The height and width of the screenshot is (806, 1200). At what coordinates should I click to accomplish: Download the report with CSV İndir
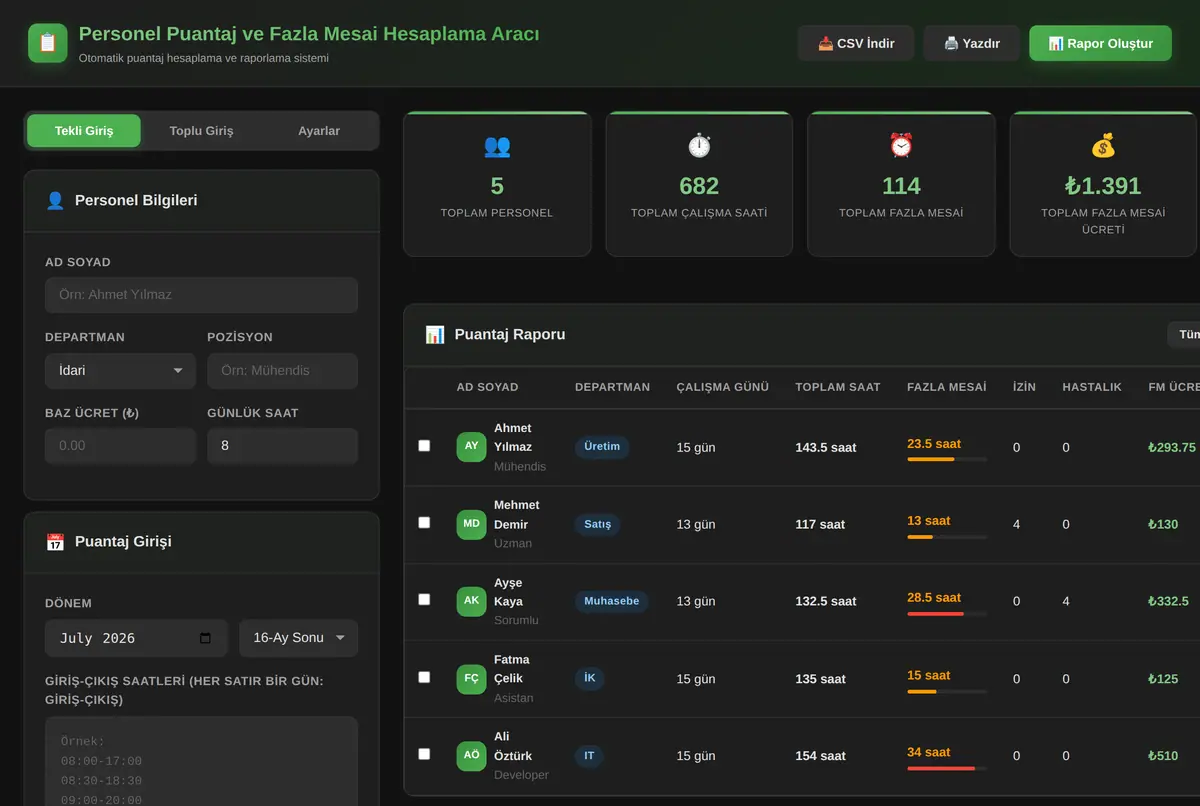click(x=856, y=44)
